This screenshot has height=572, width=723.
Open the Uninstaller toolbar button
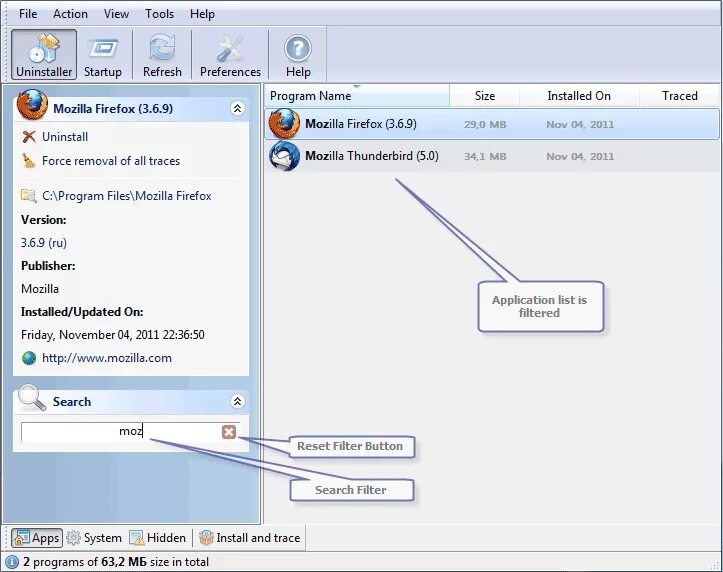pos(44,54)
